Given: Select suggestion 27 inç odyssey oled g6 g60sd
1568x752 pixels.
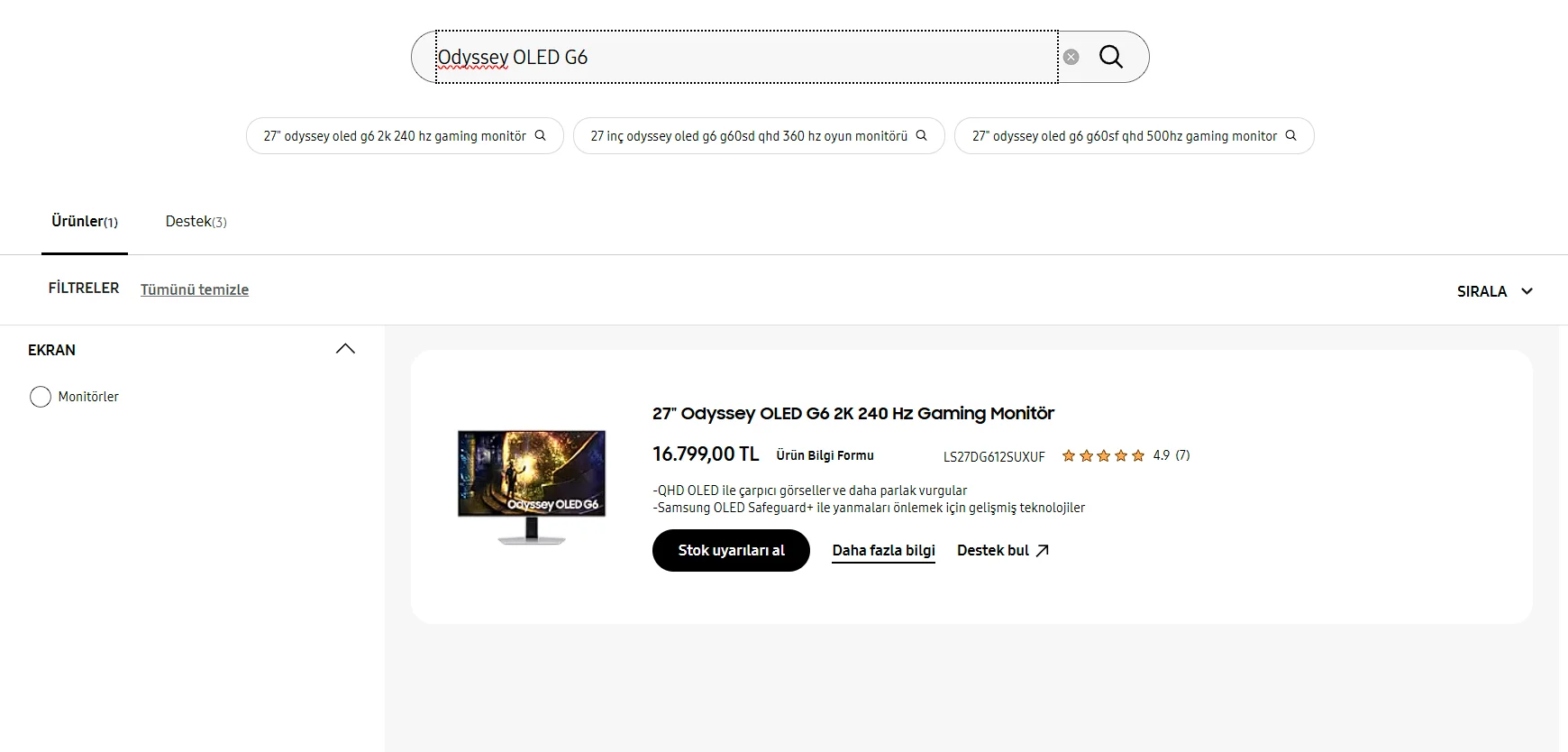Looking at the screenshot, I should click(759, 136).
